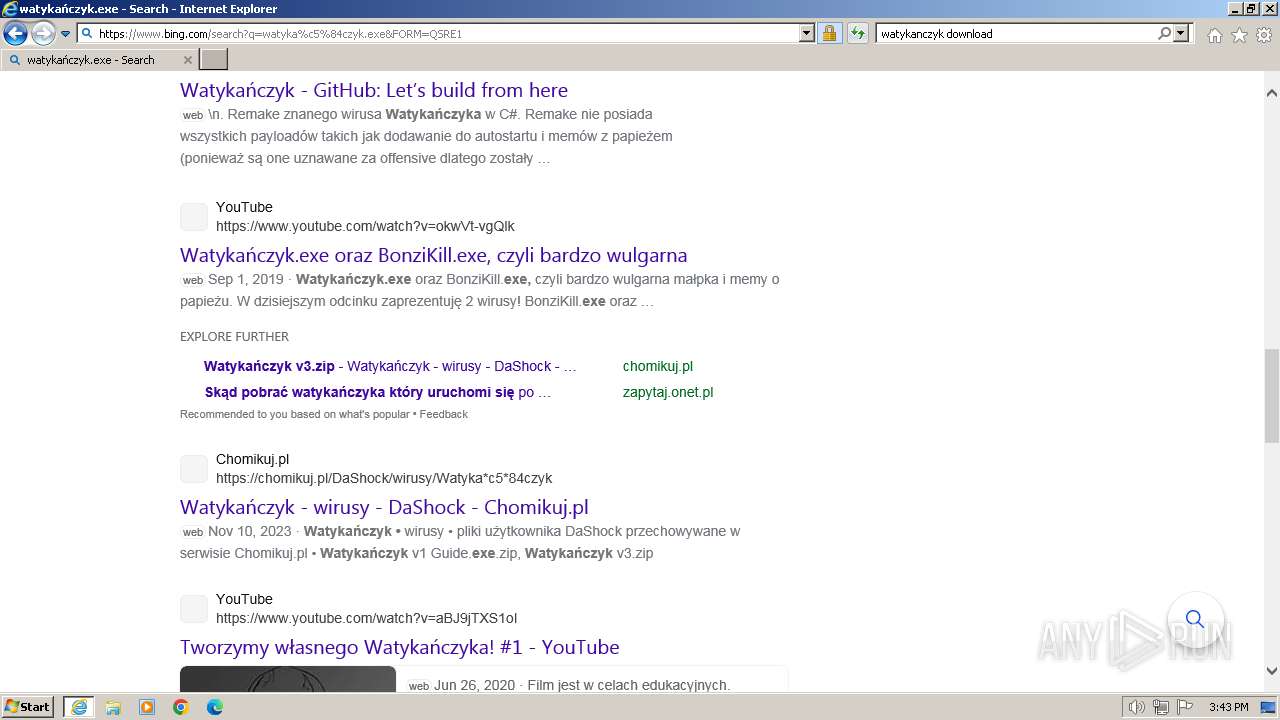Image resolution: width=1280 pixels, height=720 pixels.
Task: Open a new blank tab
Action: click(214, 60)
